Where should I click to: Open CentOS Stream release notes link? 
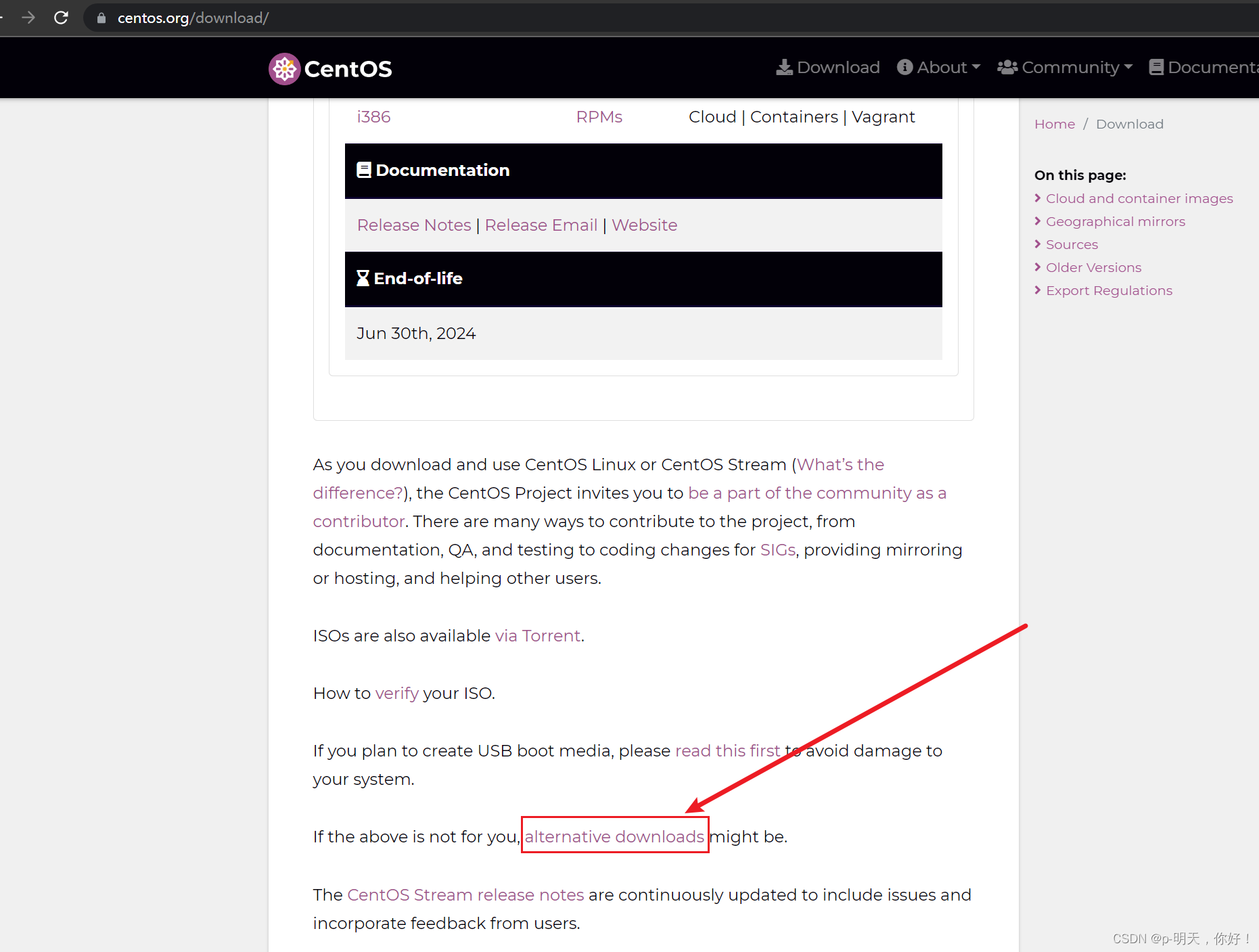click(x=465, y=895)
